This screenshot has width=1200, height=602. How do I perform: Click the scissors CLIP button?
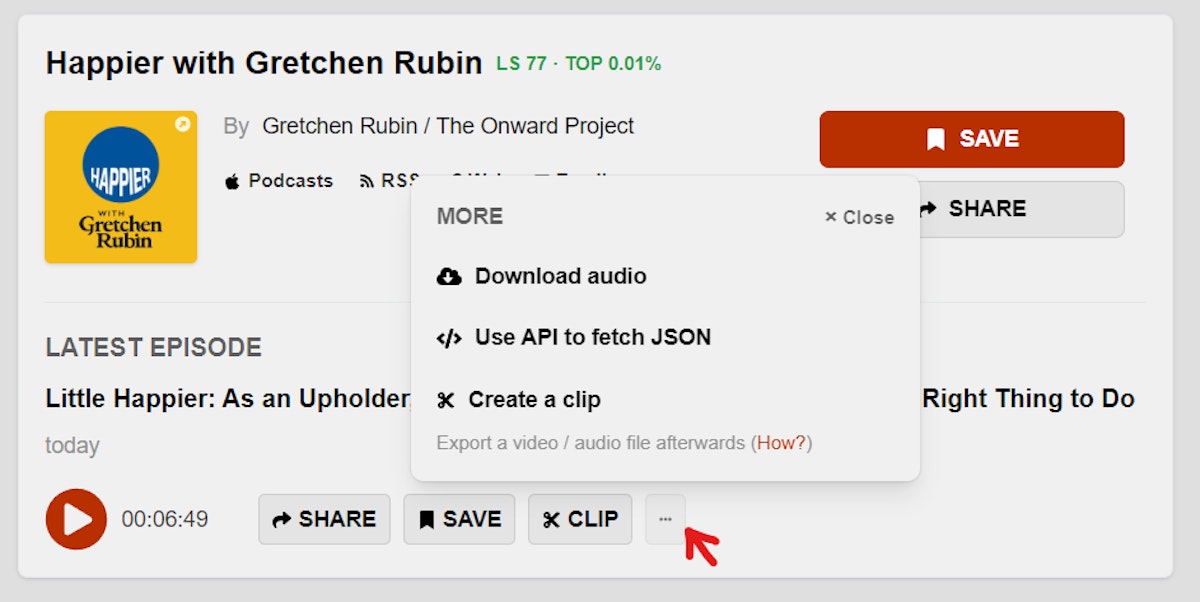pyautogui.click(x=580, y=519)
